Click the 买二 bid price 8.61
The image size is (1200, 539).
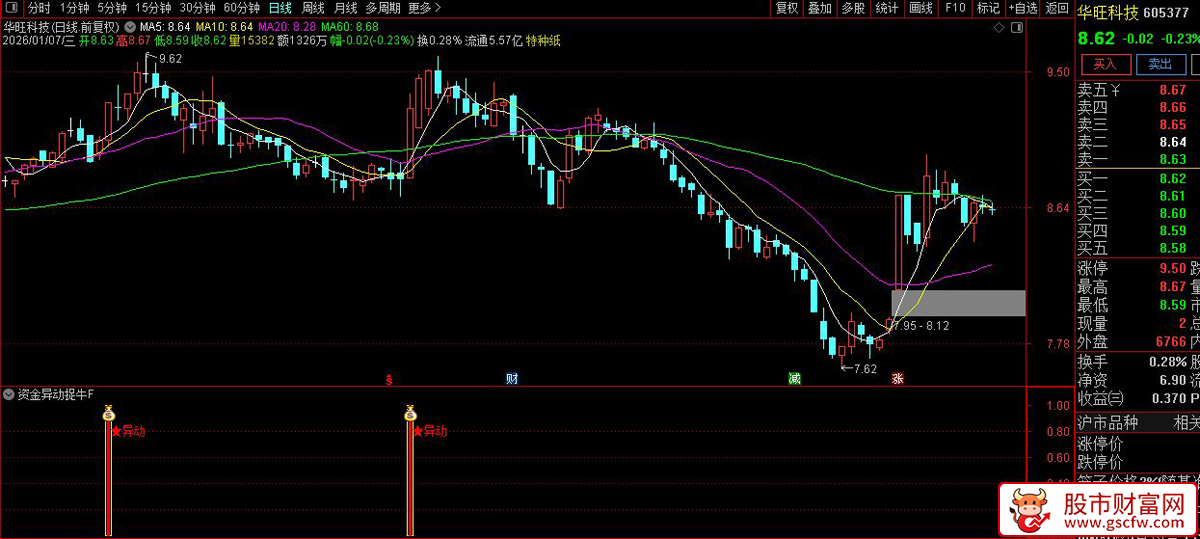[x=1173, y=196]
